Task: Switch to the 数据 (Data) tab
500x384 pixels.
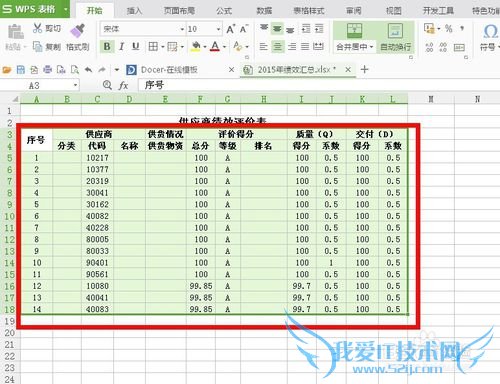Action: click(264, 11)
